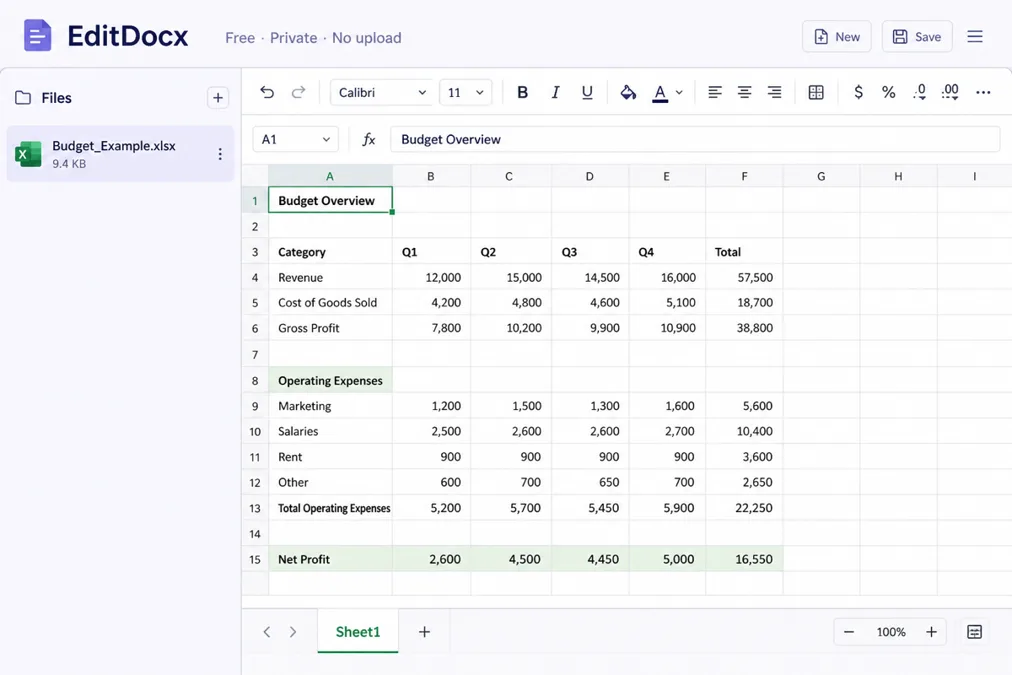The image size is (1012, 675).
Task: Select row 15 header
Action: tap(255, 559)
